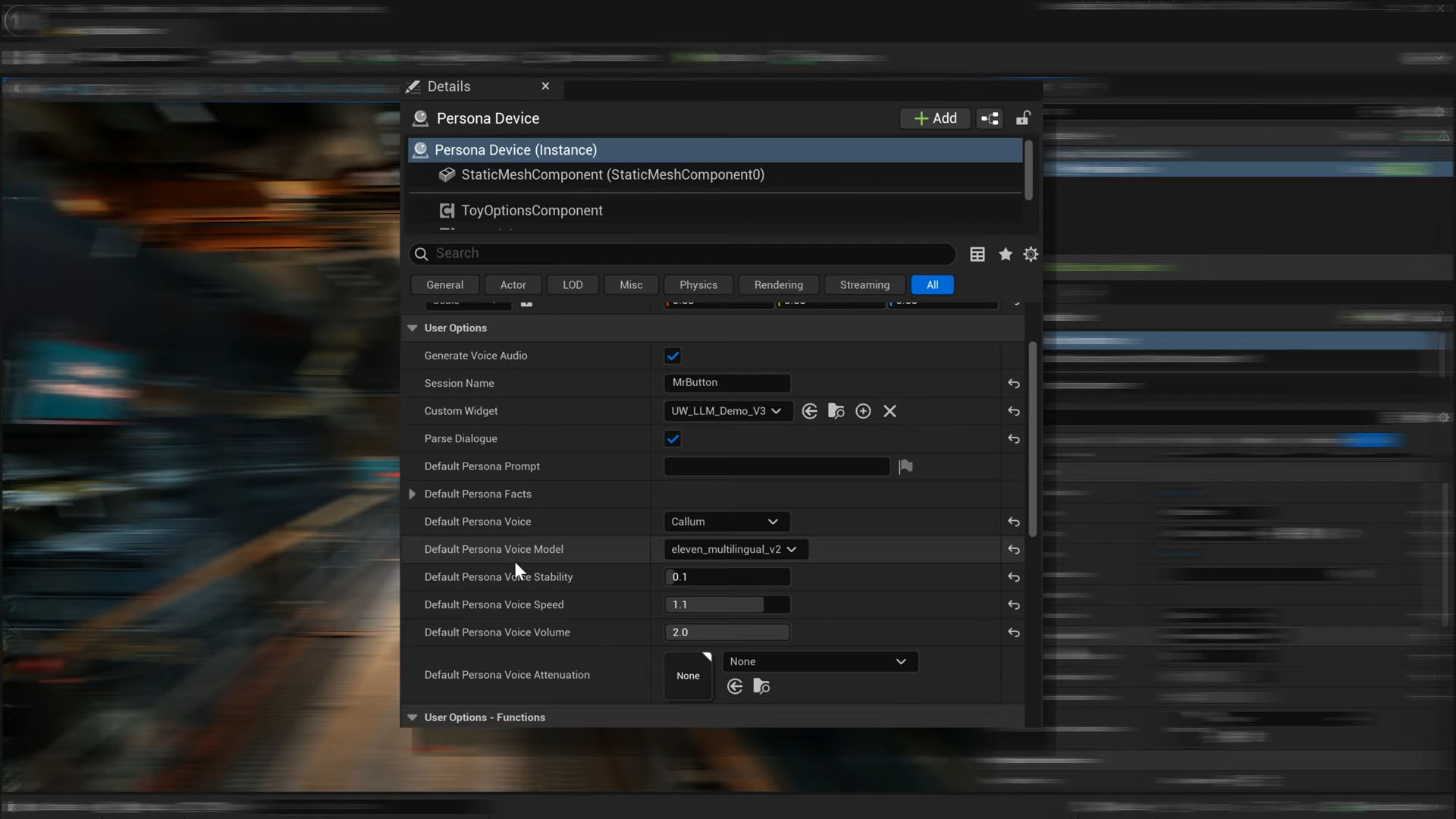This screenshot has height=819, width=1456.
Task: Use selected asset arrow for Custom Widget
Action: (809, 411)
